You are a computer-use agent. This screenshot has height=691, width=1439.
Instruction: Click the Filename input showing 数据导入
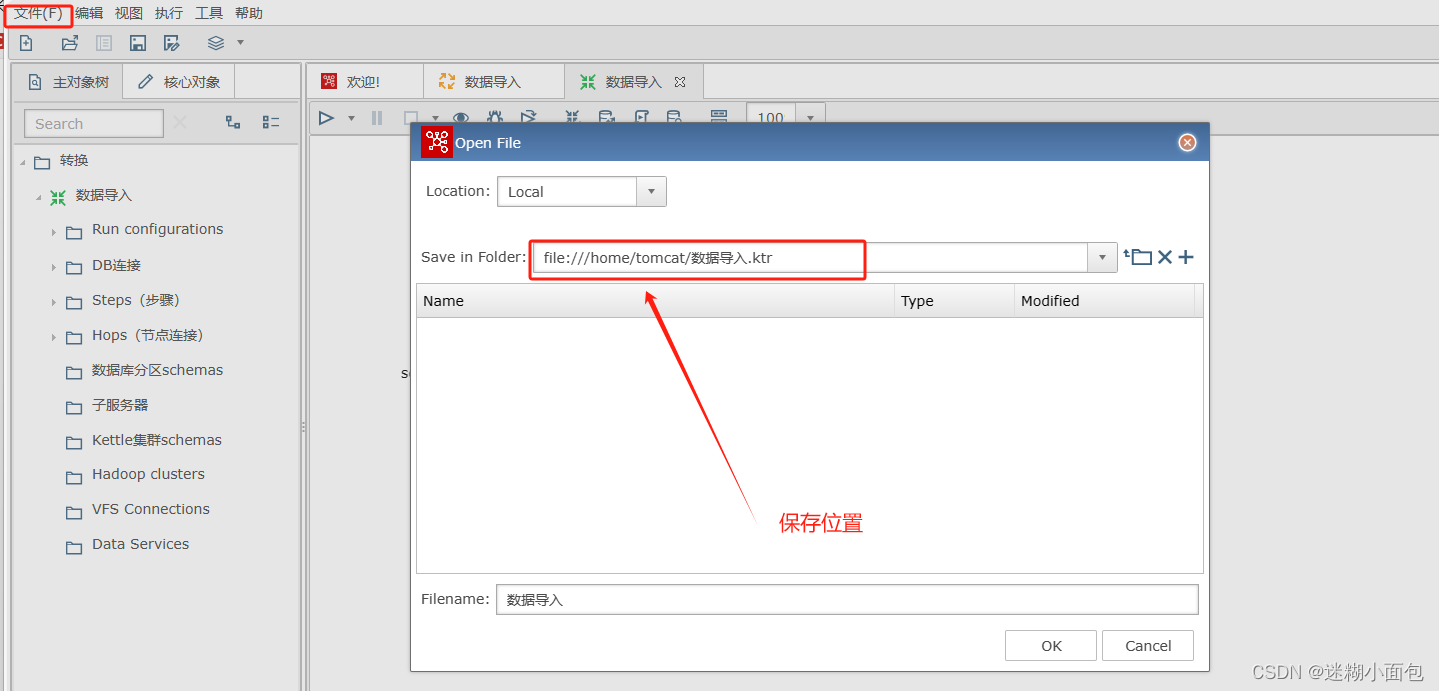point(846,599)
